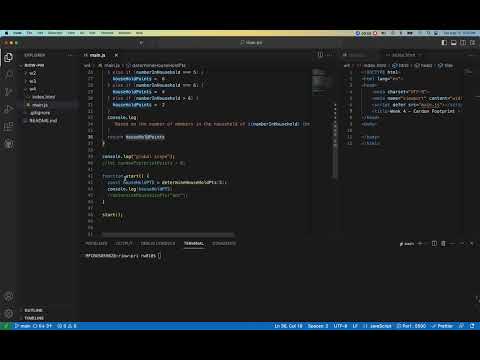Image resolution: width=480 pixels, height=360 pixels.
Task: Switch to the Output panel tab
Action: click(x=123, y=243)
